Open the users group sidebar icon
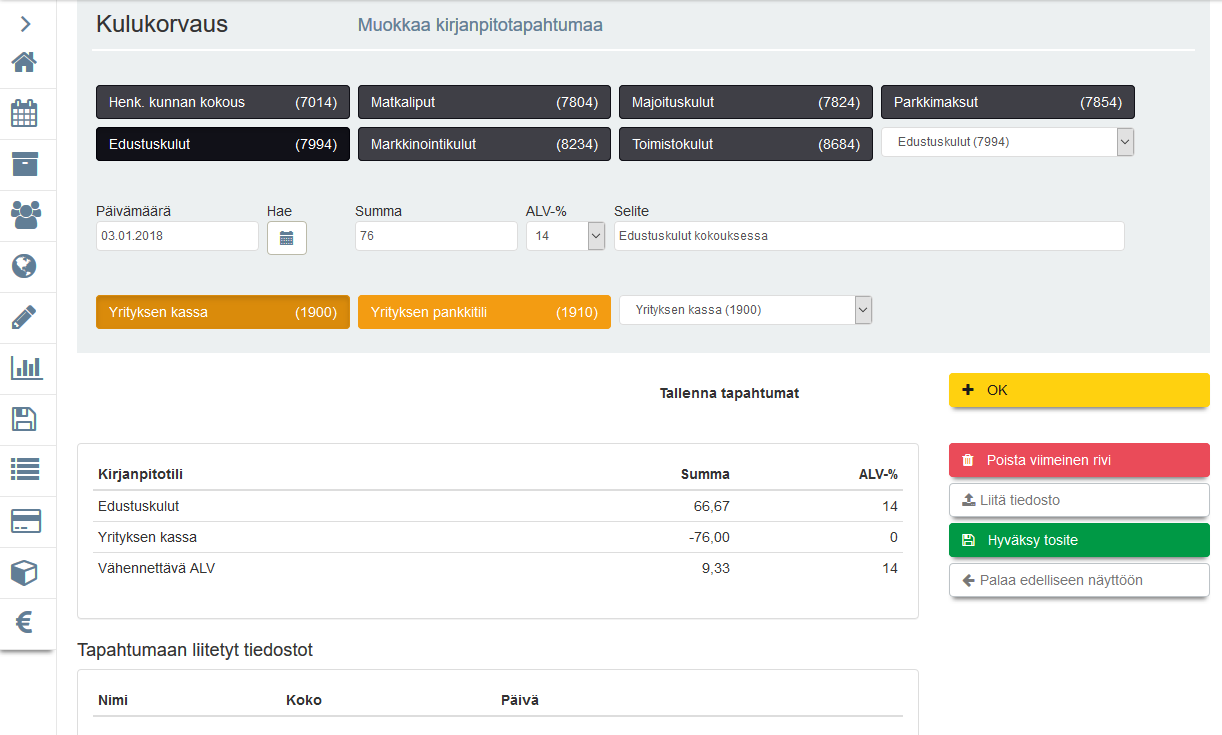 point(25,215)
